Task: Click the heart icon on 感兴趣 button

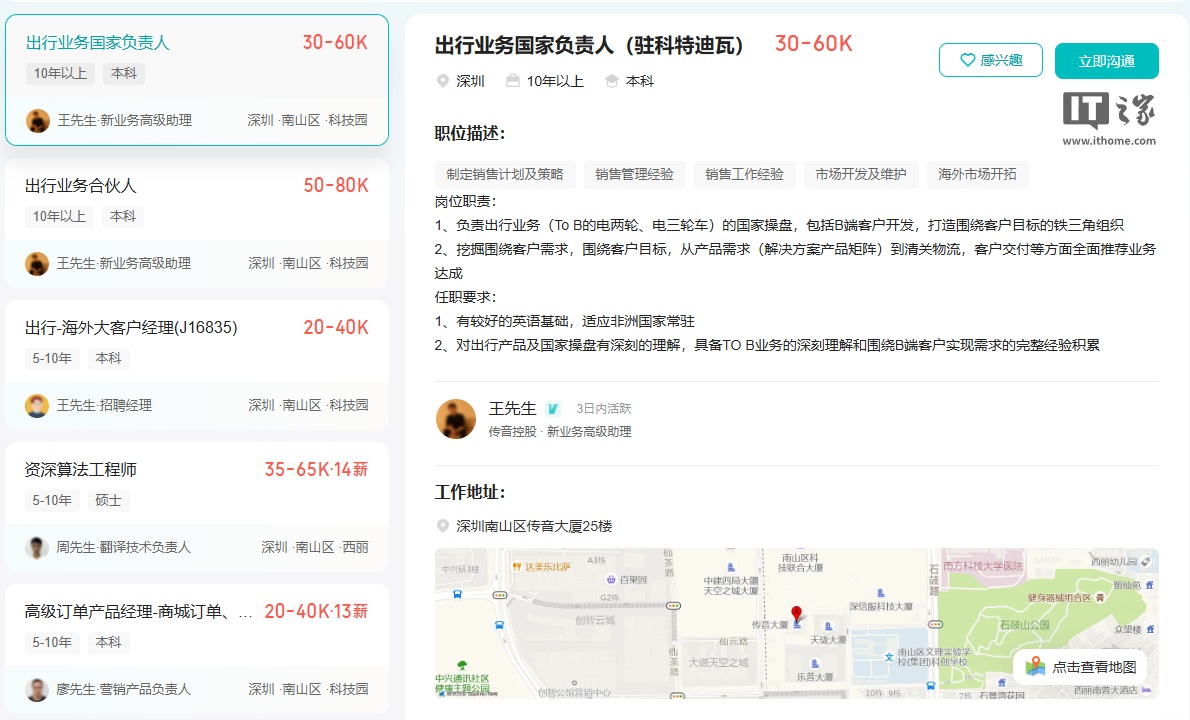Action: click(967, 60)
